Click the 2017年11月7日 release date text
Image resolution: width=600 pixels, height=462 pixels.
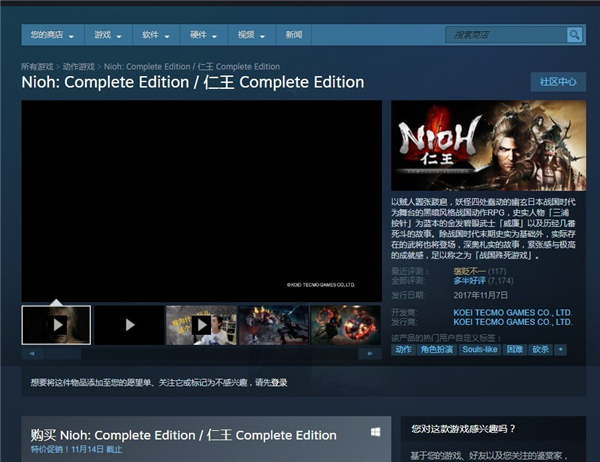tap(481, 295)
